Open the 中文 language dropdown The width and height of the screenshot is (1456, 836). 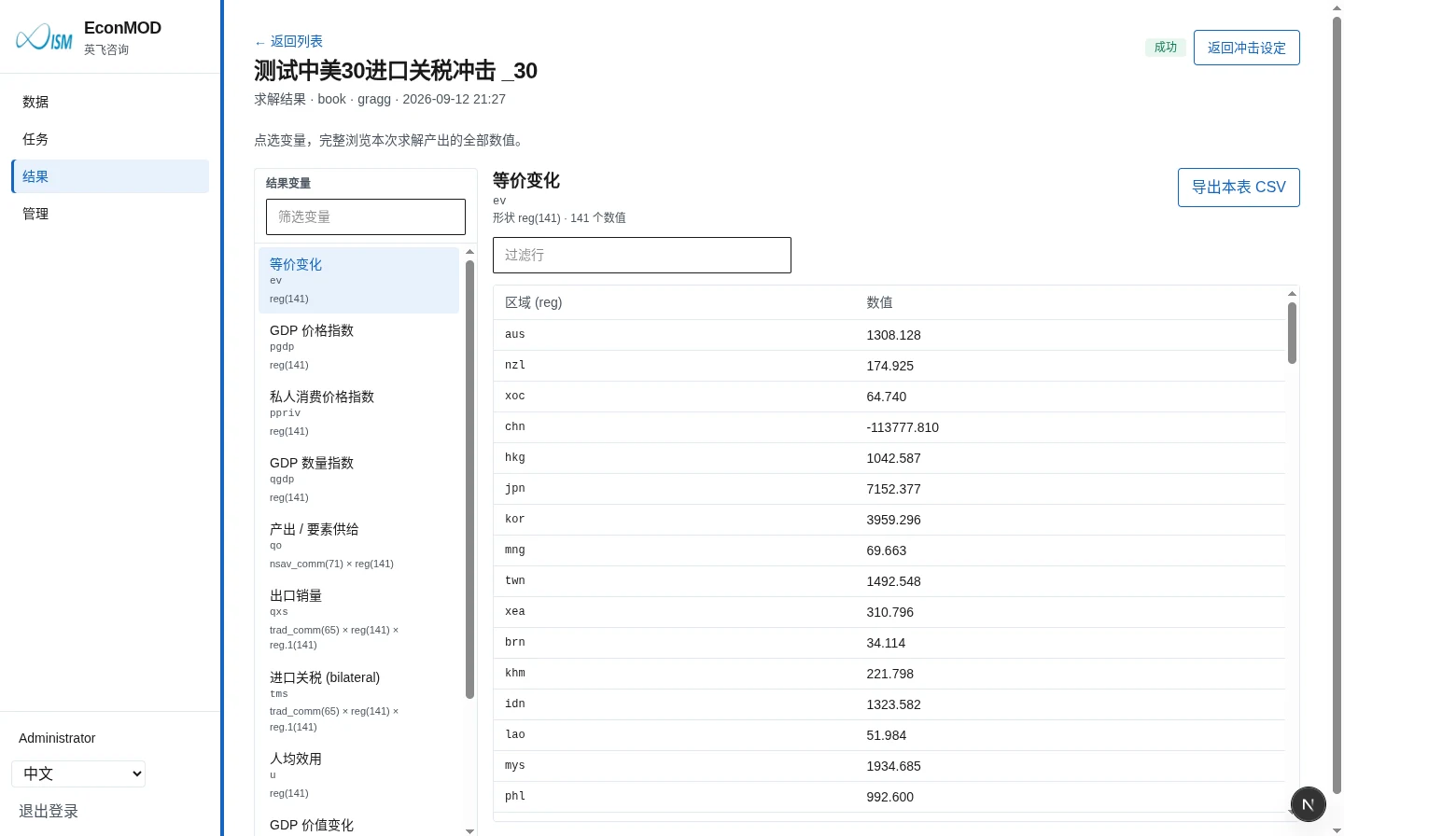(78, 773)
